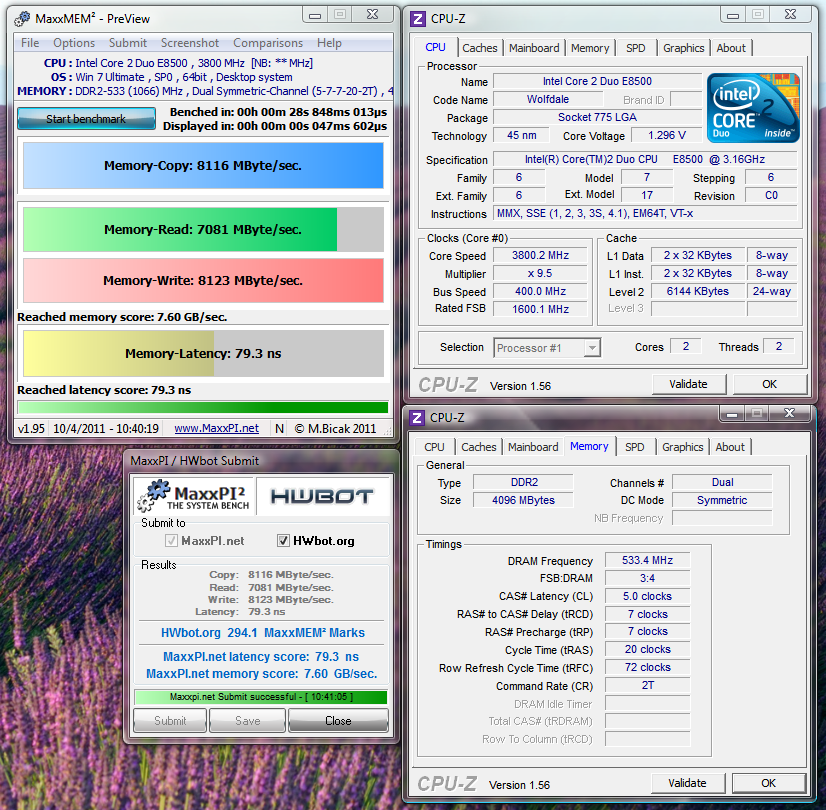Click the DRAM Frequency 533.4 MHz field

(x=647, y=560)
